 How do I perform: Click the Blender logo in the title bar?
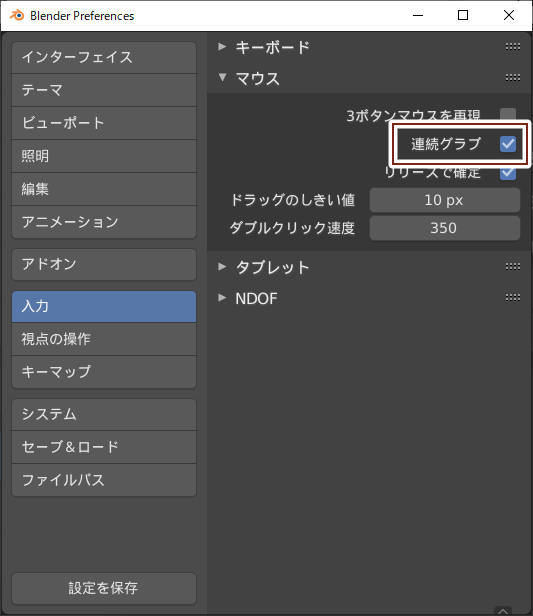[x=17, y=15]
